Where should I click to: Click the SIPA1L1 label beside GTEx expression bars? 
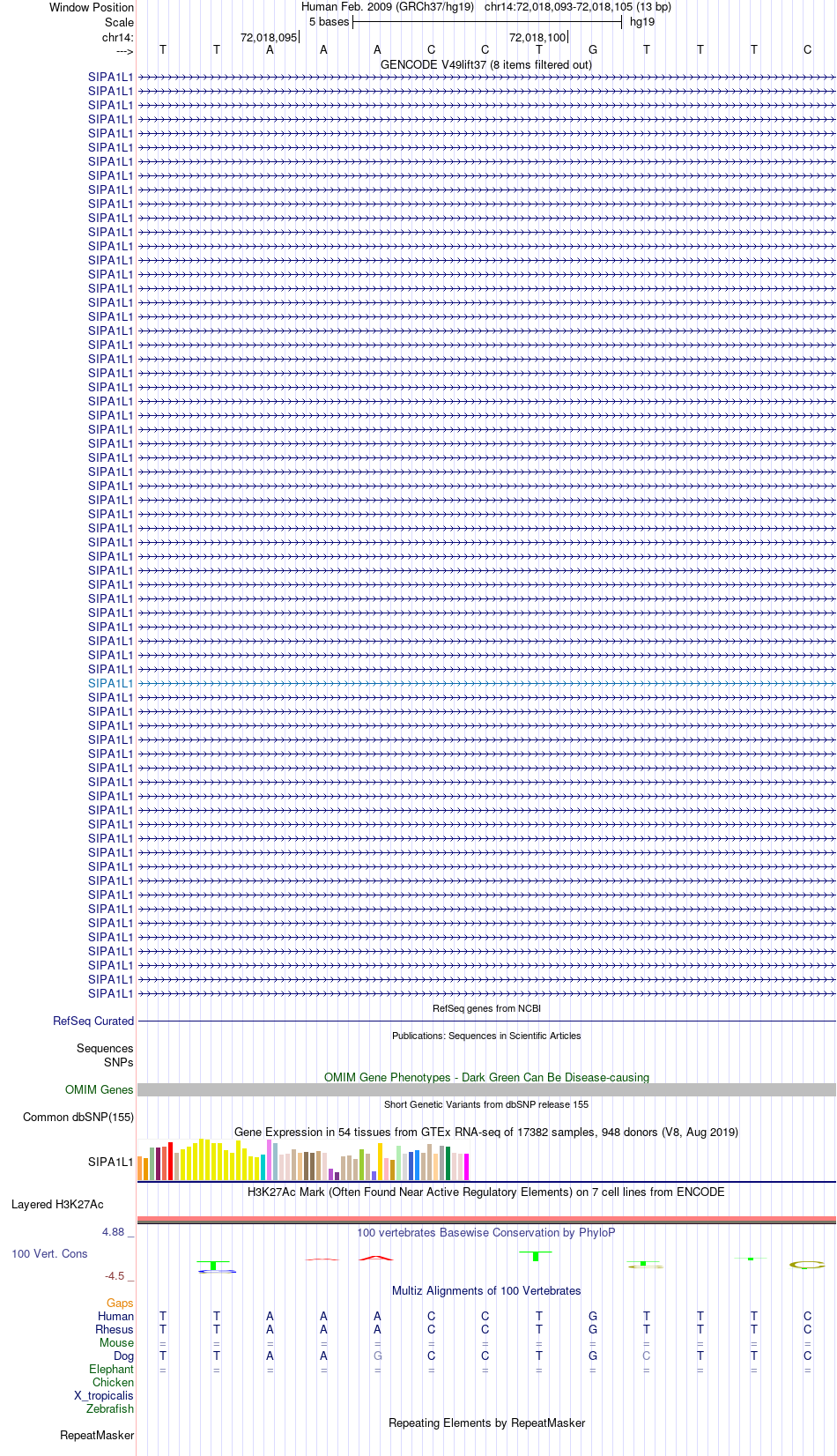coord(111,1162)
